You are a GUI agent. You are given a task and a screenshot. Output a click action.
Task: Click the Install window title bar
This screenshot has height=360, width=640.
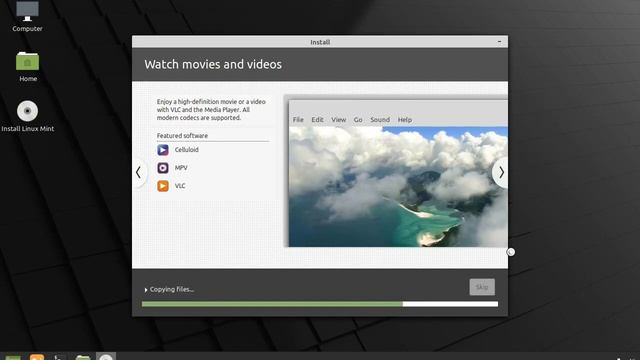pyautogui.click(x=320, y=42)
